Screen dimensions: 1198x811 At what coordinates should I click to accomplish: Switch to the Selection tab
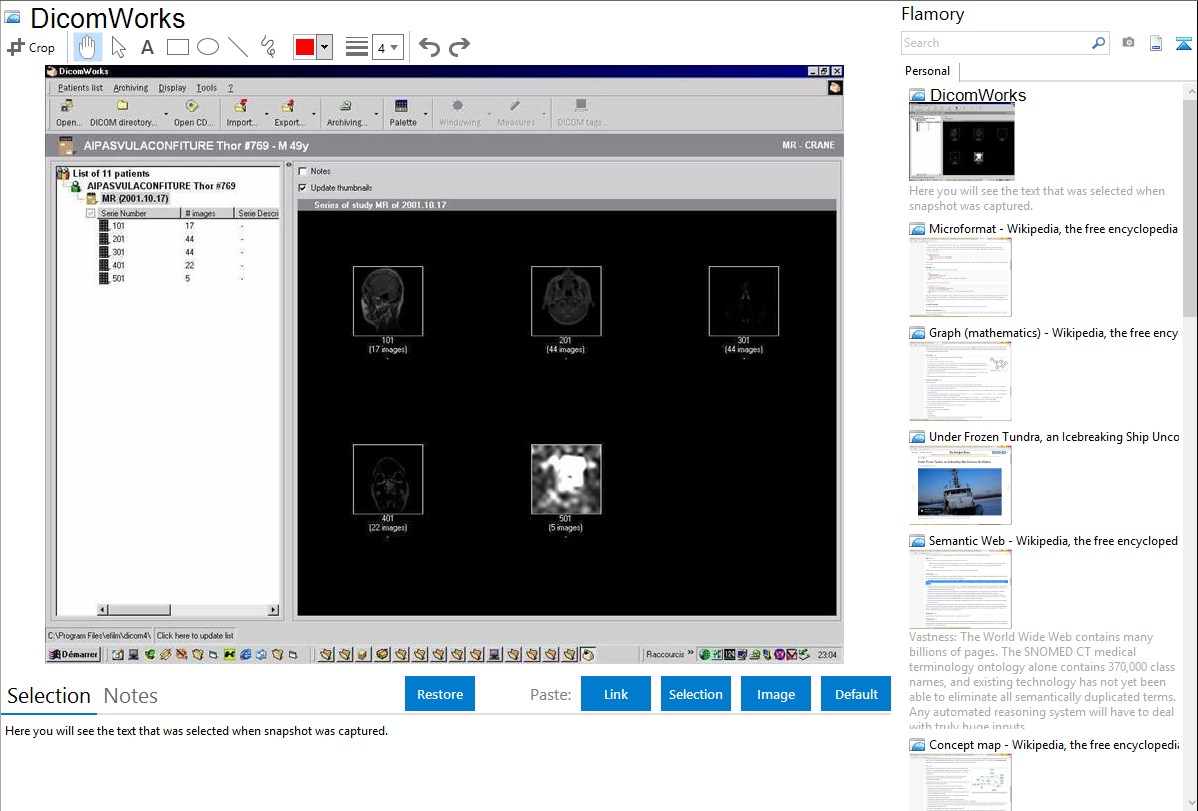point(49,696)
